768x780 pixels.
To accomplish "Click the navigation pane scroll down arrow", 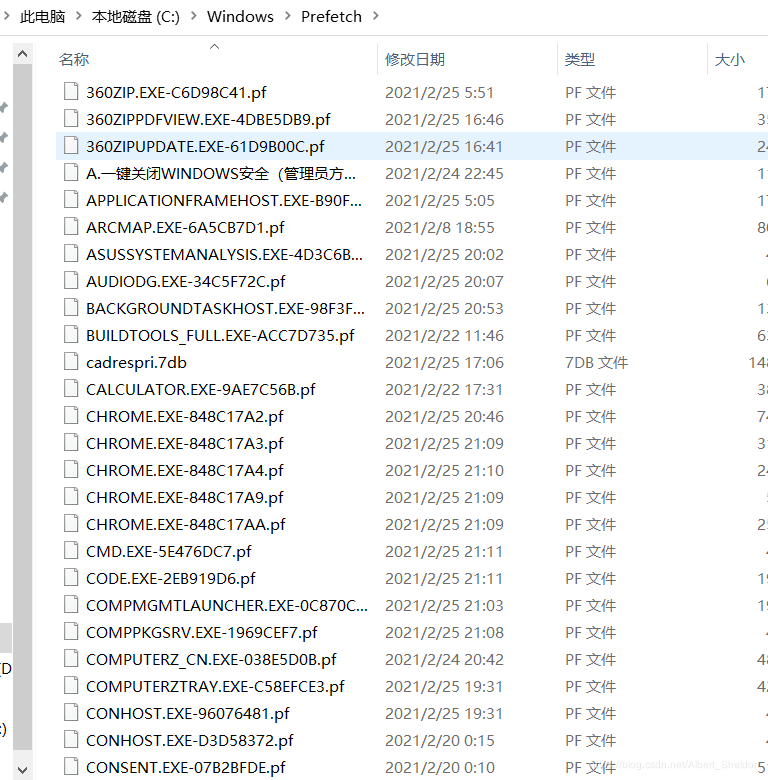I will 22,771.
